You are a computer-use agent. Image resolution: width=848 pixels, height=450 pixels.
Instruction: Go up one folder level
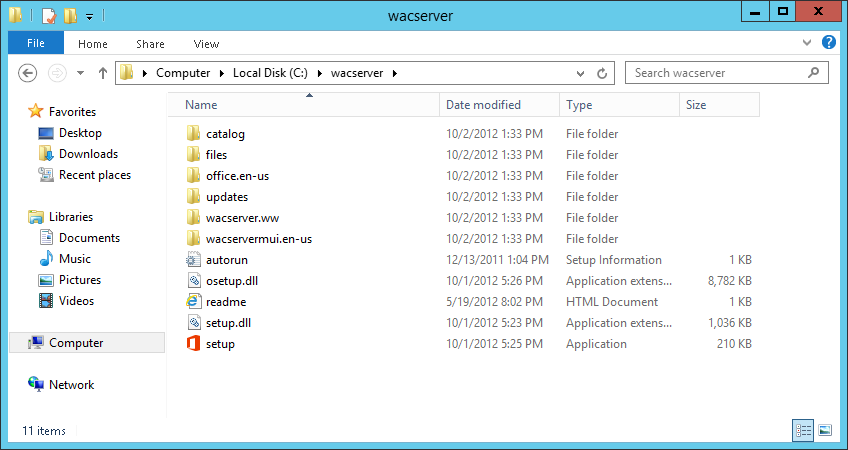103,73
